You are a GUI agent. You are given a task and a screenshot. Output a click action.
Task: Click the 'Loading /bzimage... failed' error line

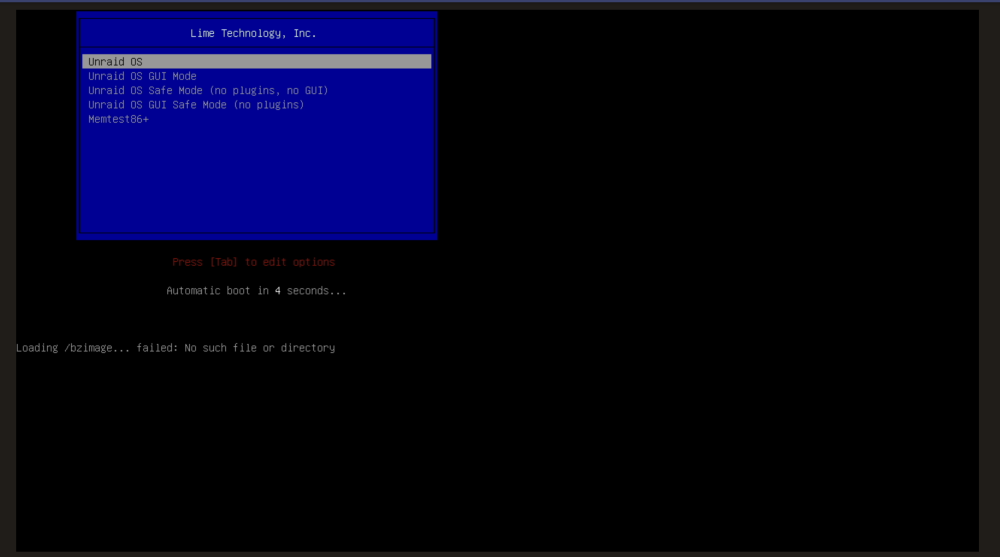tap(175, 348)
